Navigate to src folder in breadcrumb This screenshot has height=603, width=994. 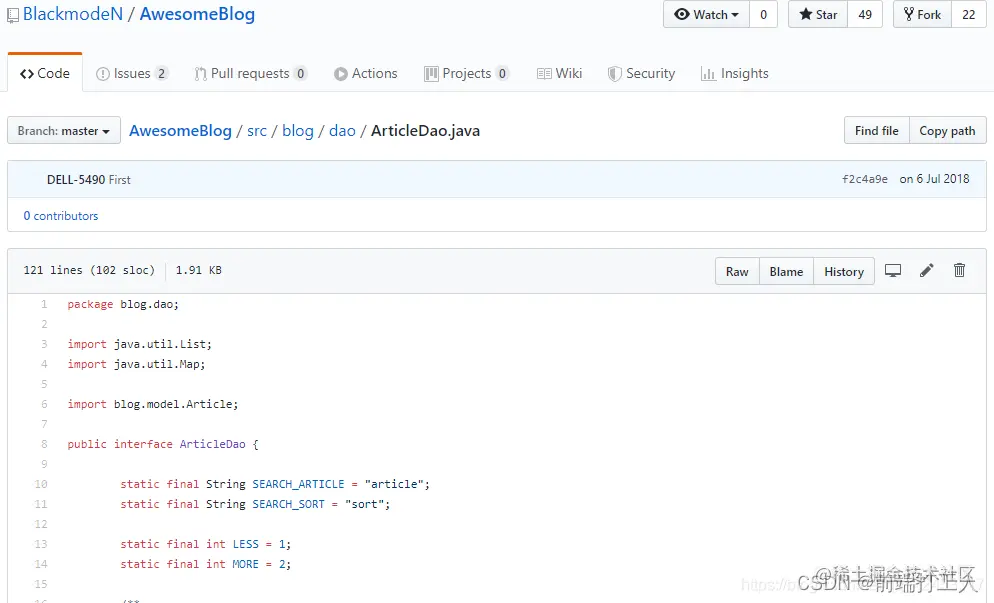257,131
